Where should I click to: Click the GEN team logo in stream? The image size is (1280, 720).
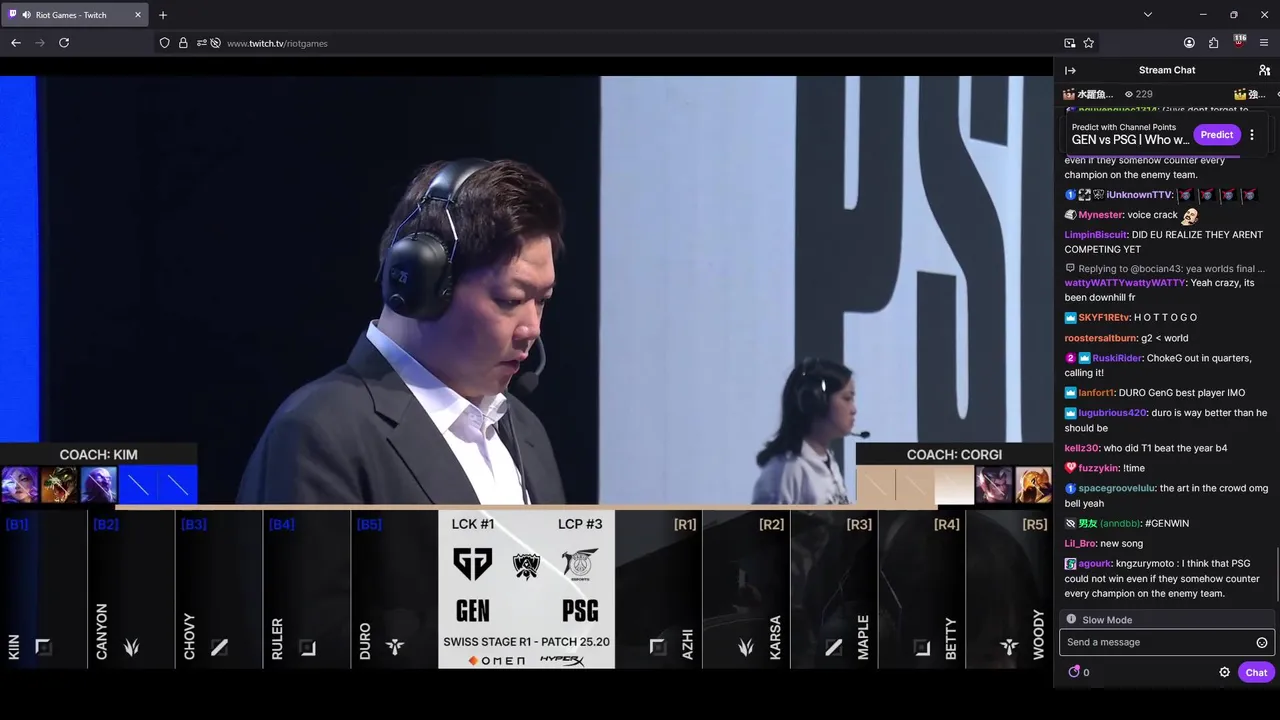pyautogui.click(x=472, y=563)
